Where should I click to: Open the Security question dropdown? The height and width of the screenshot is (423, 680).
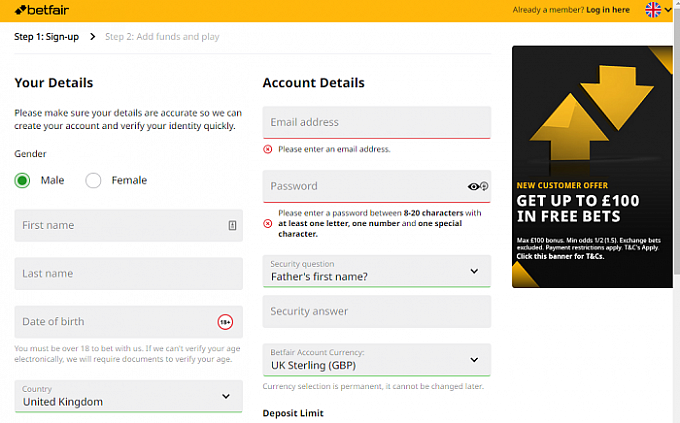coord(376,271)
